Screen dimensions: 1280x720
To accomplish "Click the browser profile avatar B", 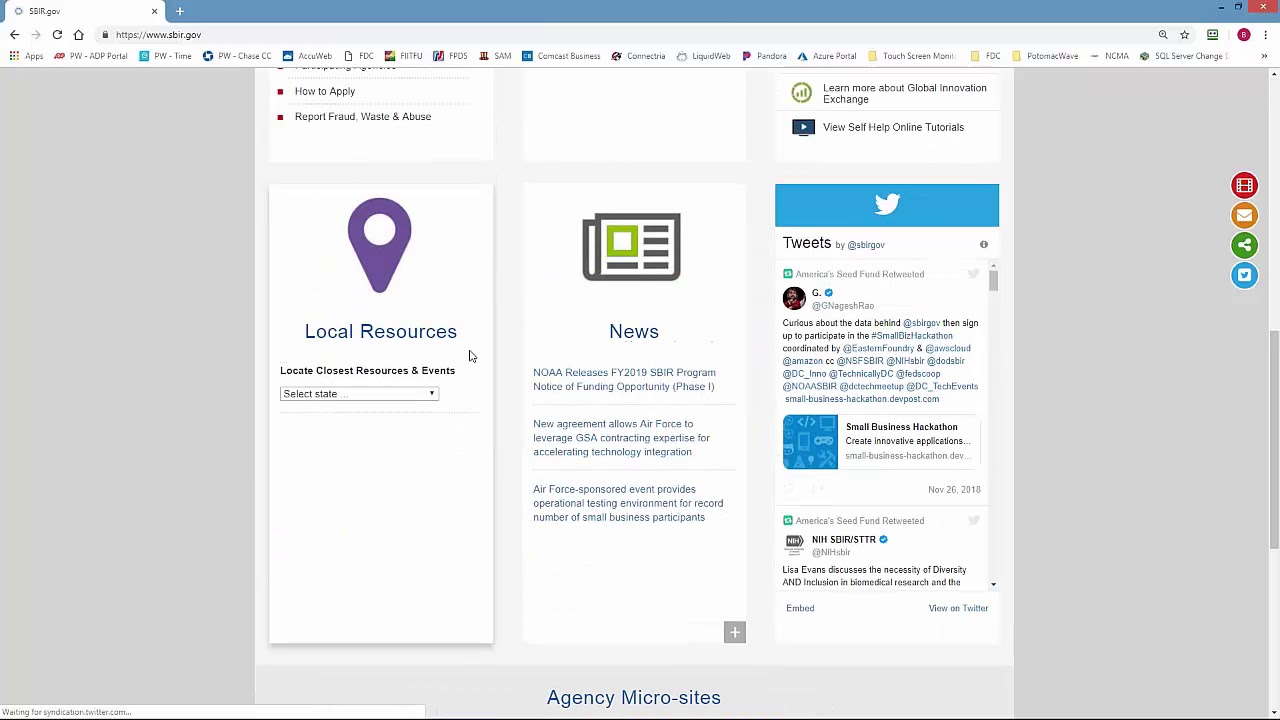I will pos(1244,35).
